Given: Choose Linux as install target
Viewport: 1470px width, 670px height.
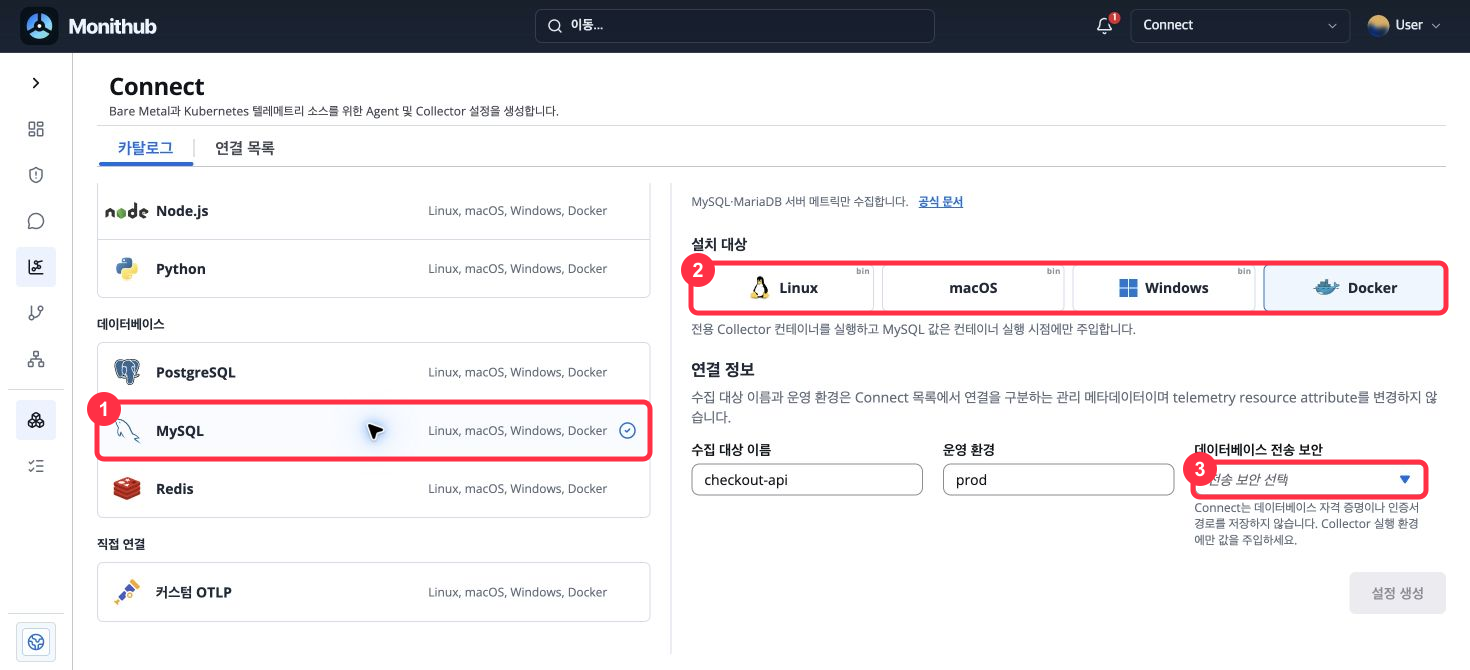Looking at the screenshot, I should tap(784, 288).
